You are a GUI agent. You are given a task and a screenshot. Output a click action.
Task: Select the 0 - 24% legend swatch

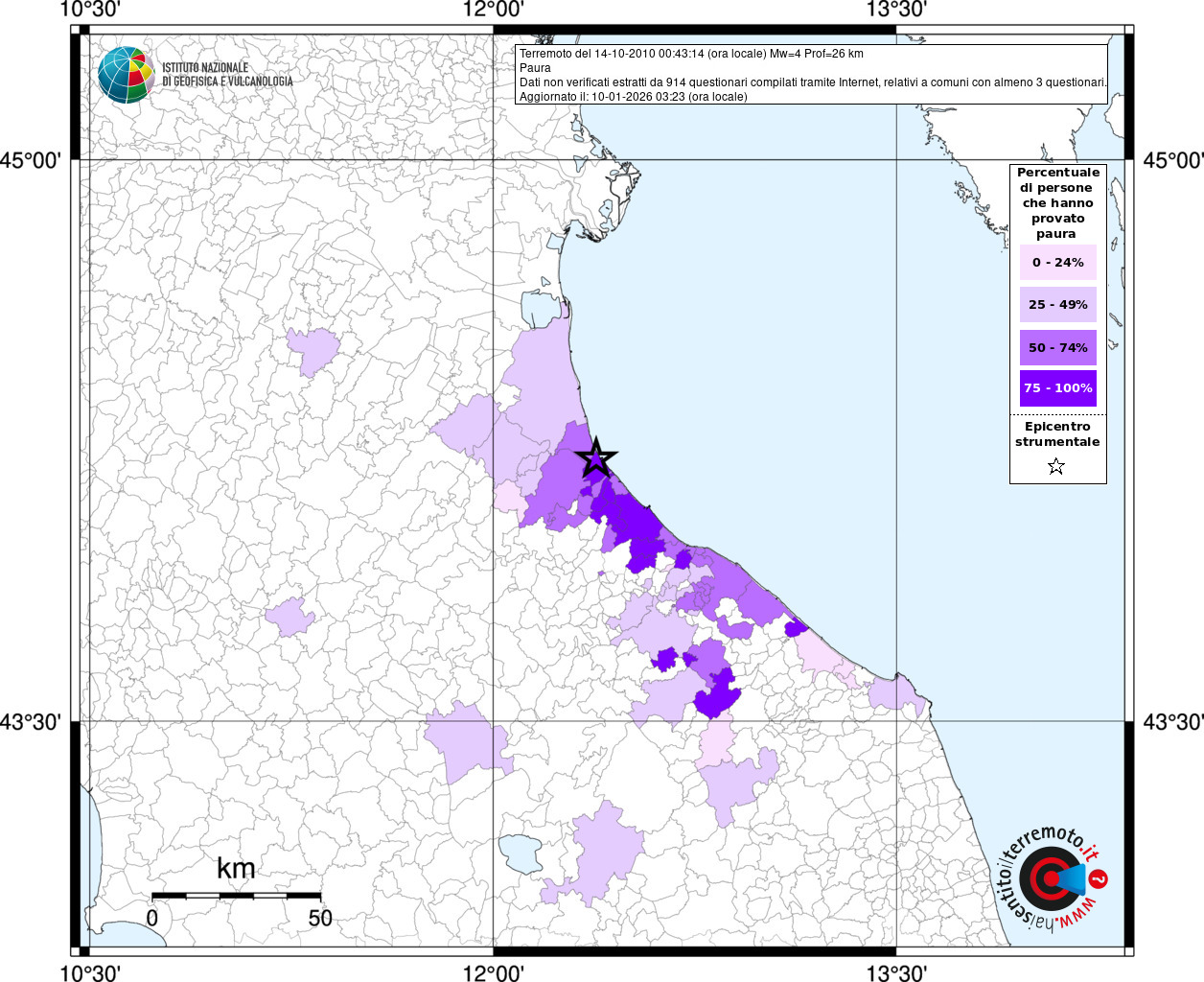1057,263
